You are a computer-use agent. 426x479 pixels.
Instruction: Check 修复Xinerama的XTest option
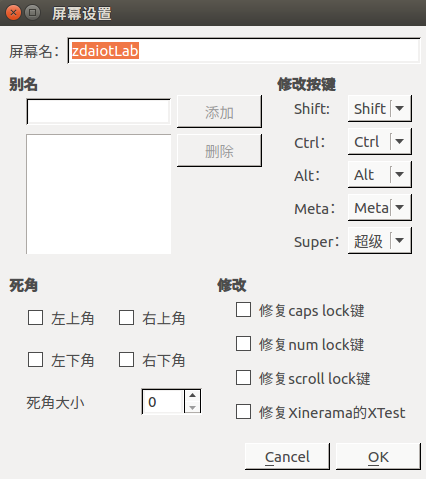tap(243, 412)
